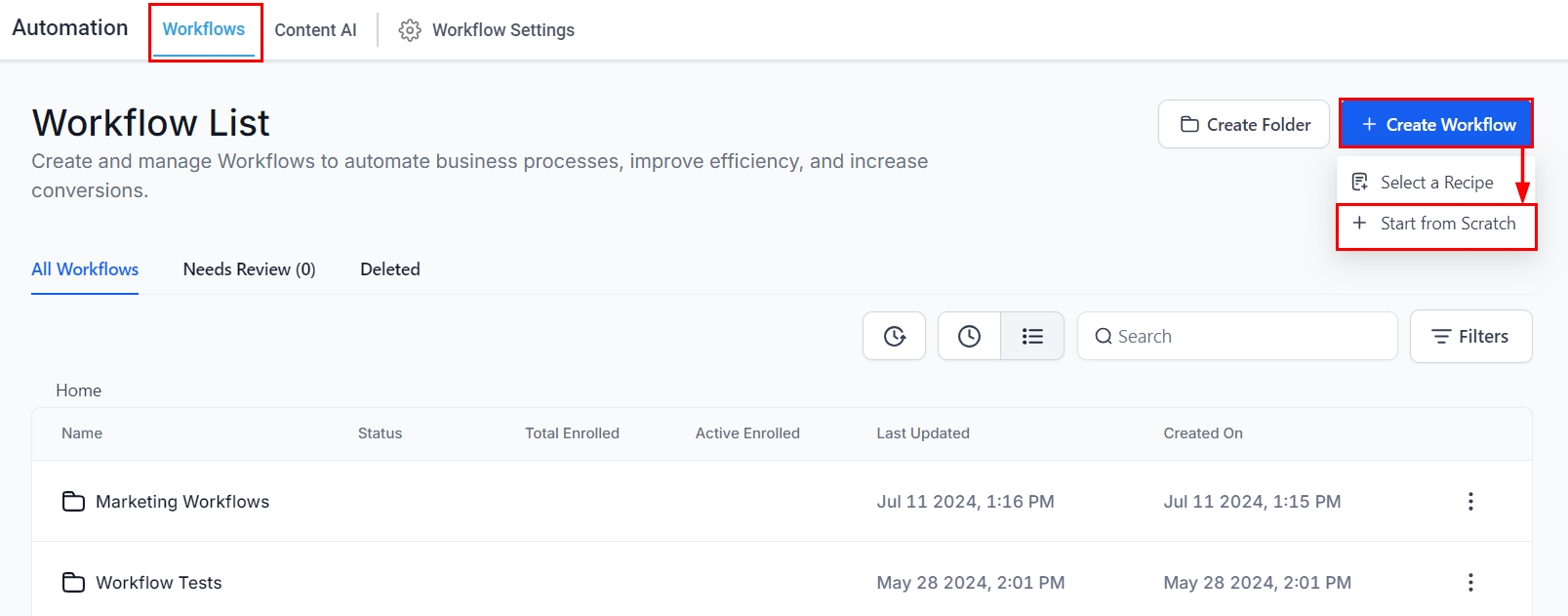Open three-dot menu for Marketing Workflows

pyautogui.click(x=1470, y=502)
